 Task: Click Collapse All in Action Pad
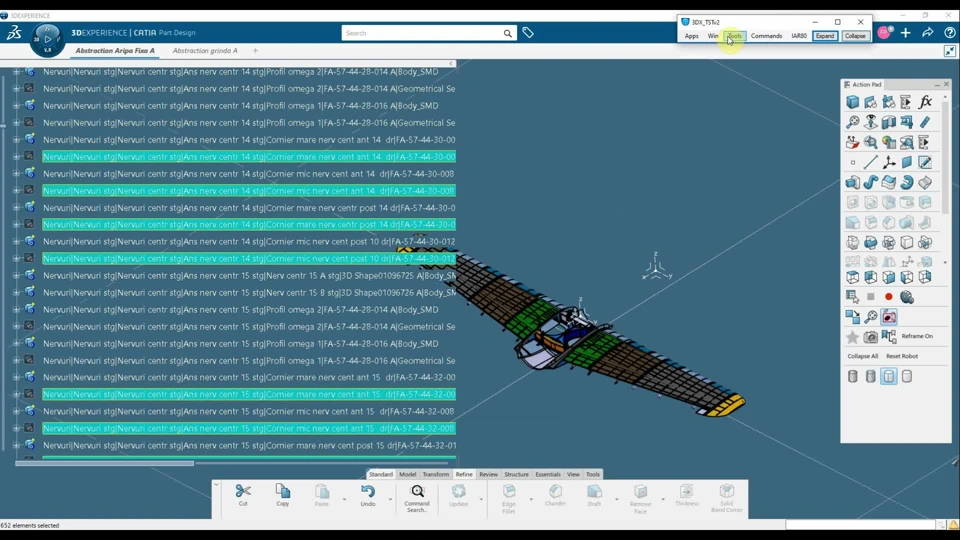pos(862,356)
